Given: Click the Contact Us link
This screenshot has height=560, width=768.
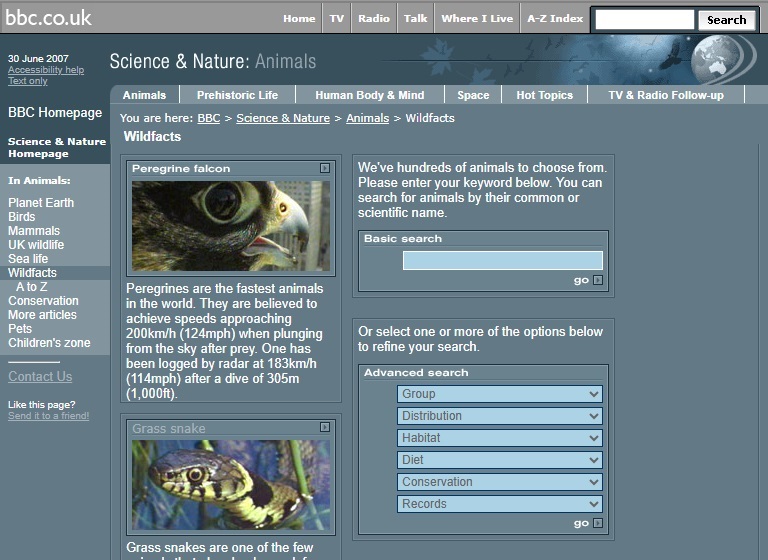Looking at the screenshot, I should click(40, 377).
